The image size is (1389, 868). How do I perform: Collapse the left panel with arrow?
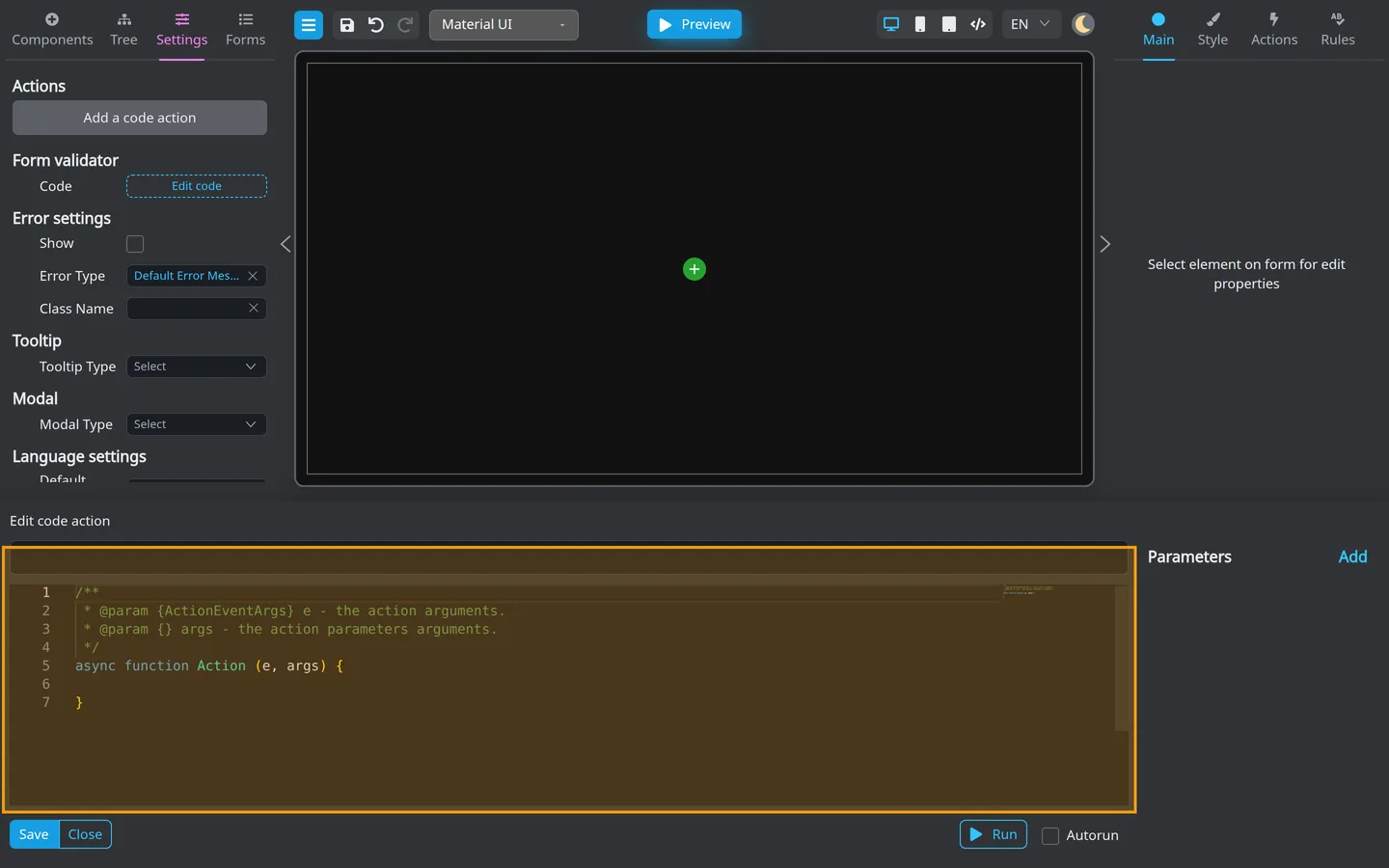pos(286,244)
